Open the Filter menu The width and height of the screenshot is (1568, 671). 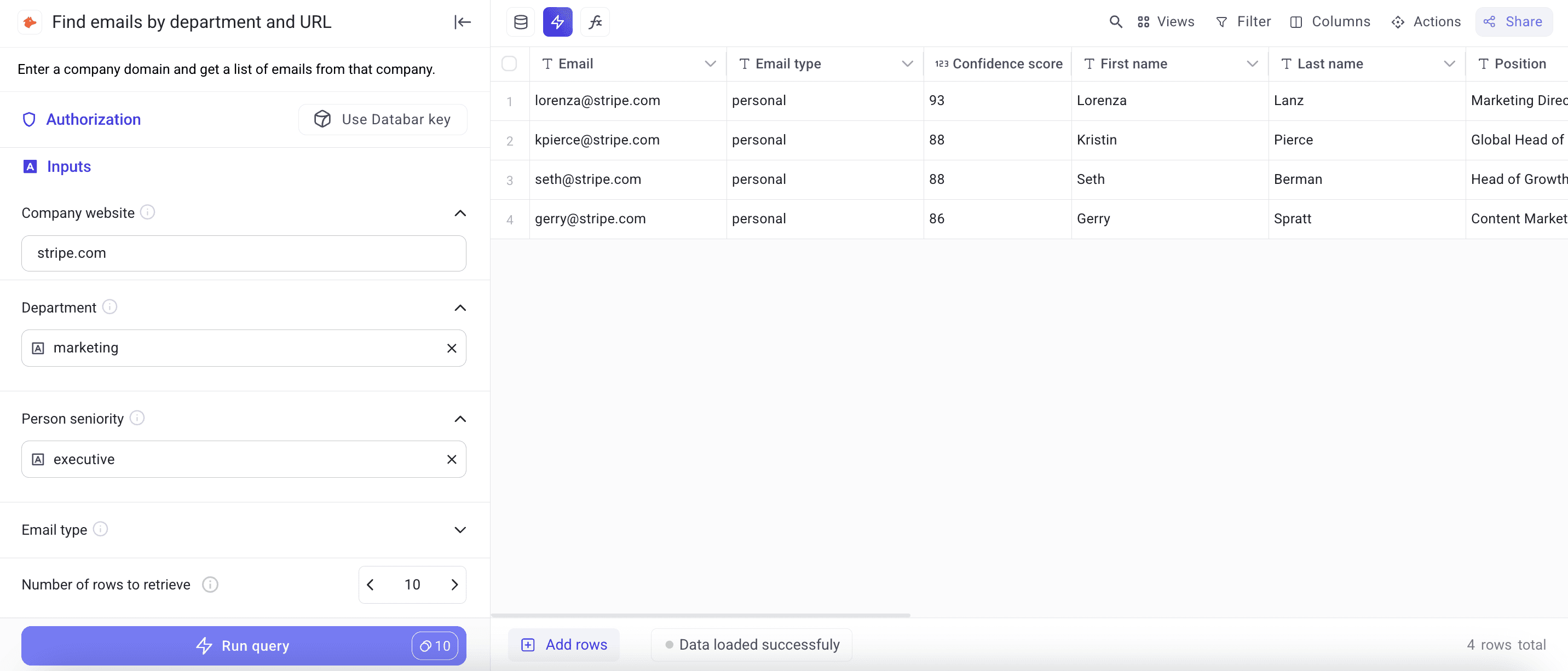point(1243,21)
